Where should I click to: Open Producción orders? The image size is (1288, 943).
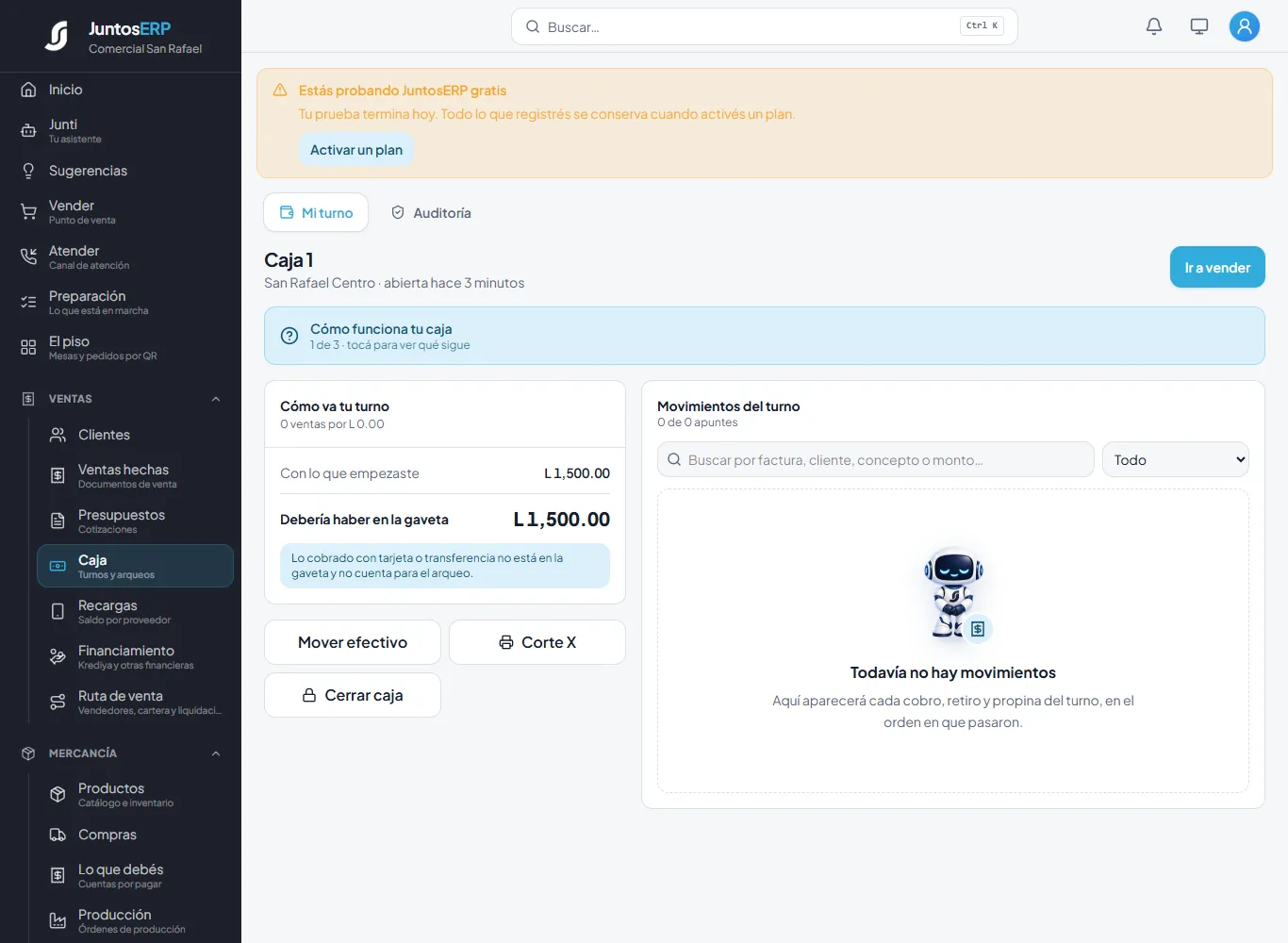click(x=135, y=920)
